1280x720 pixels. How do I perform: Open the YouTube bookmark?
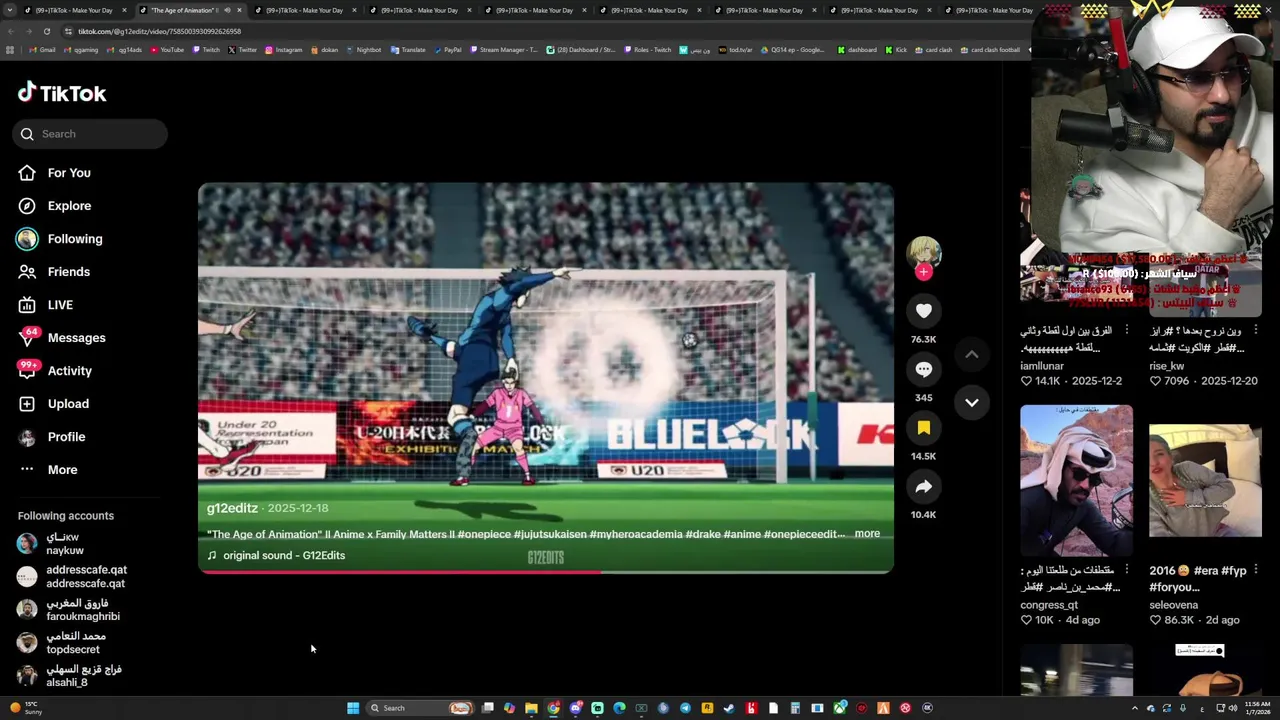pyautogui.click(x=166, y=50)
